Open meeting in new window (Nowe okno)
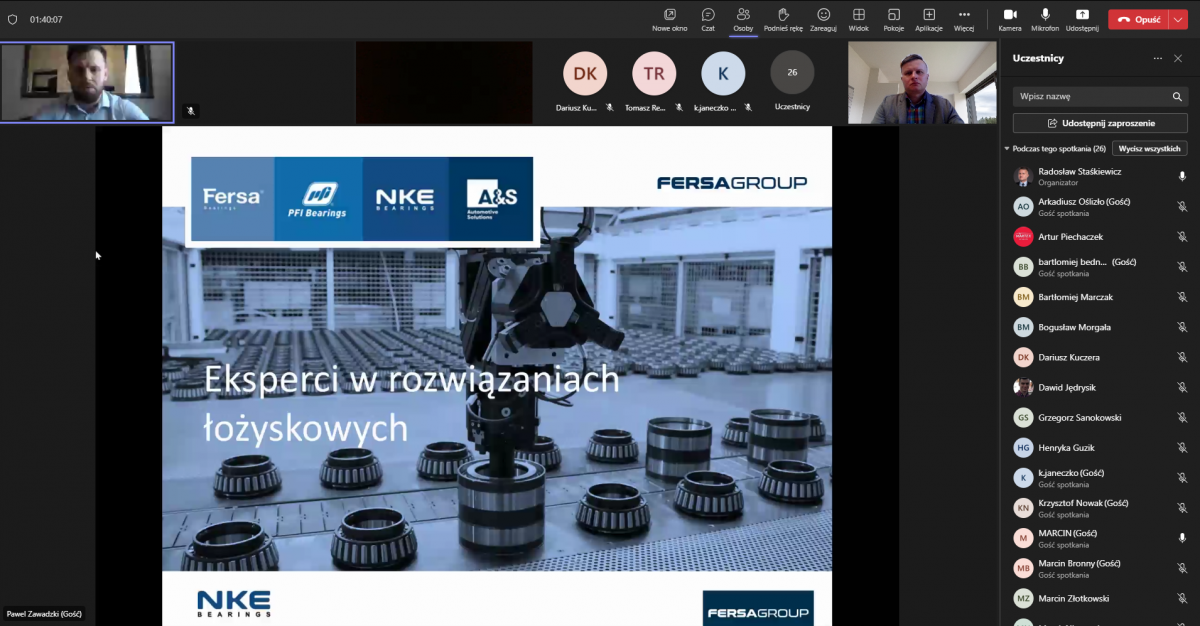 click(669, 19)
